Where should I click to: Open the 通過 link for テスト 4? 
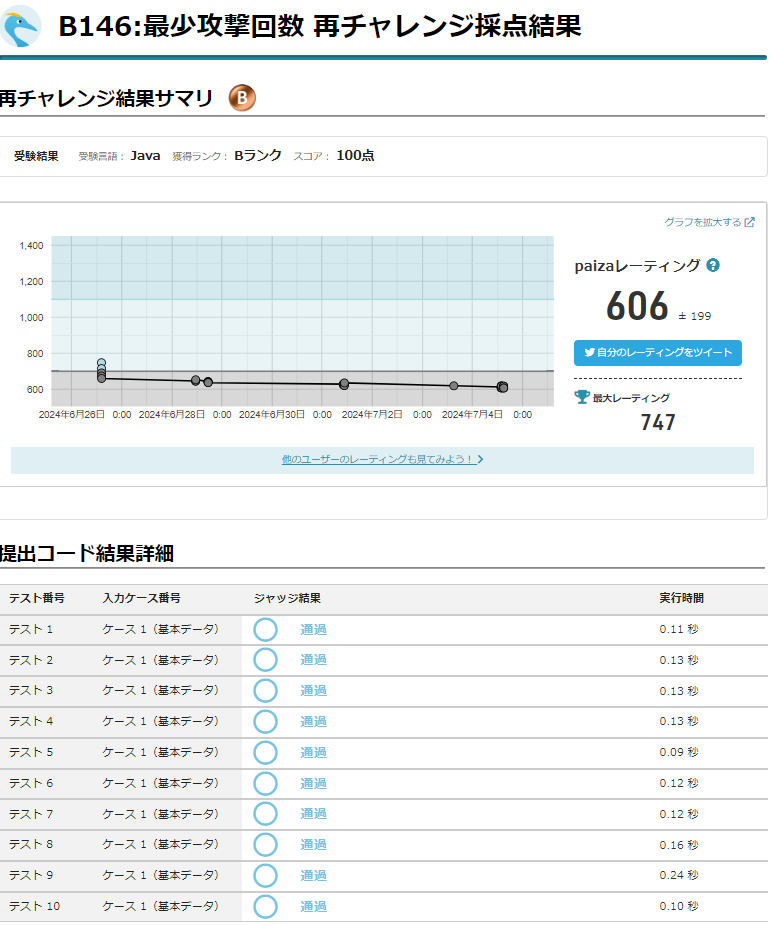point(313,721)
